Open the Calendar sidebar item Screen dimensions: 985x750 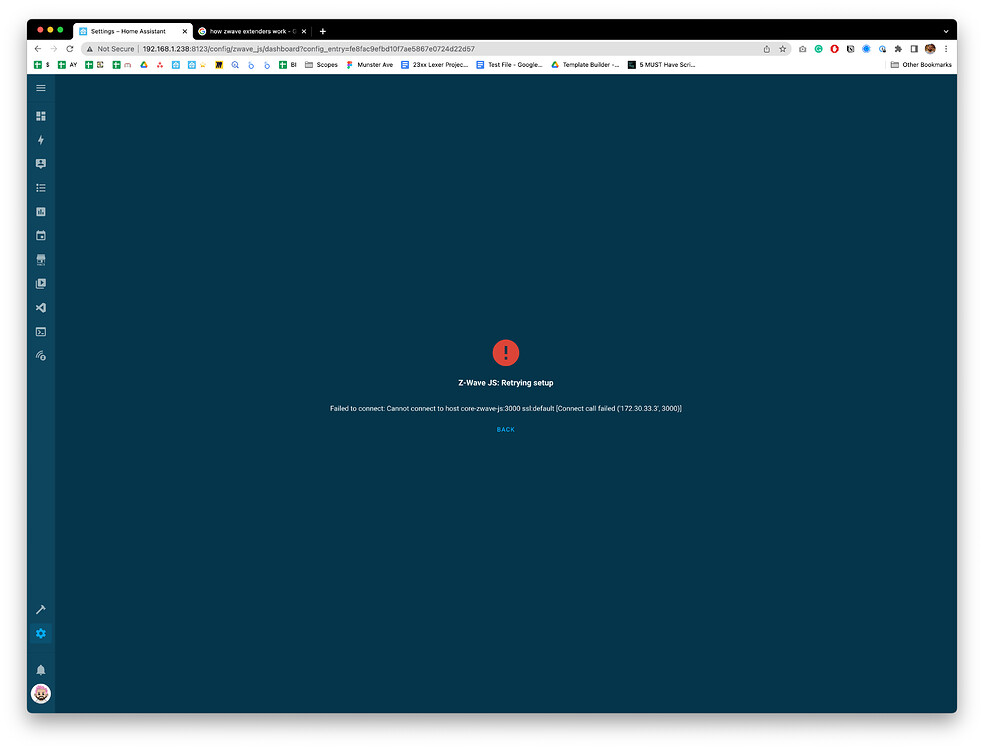(40, 235)
